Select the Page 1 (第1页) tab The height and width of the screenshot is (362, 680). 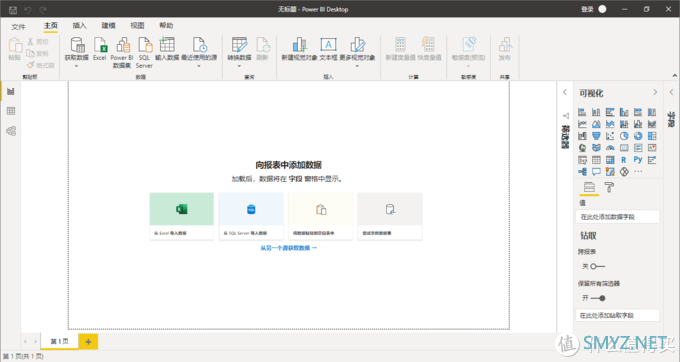tap(59, 342)
